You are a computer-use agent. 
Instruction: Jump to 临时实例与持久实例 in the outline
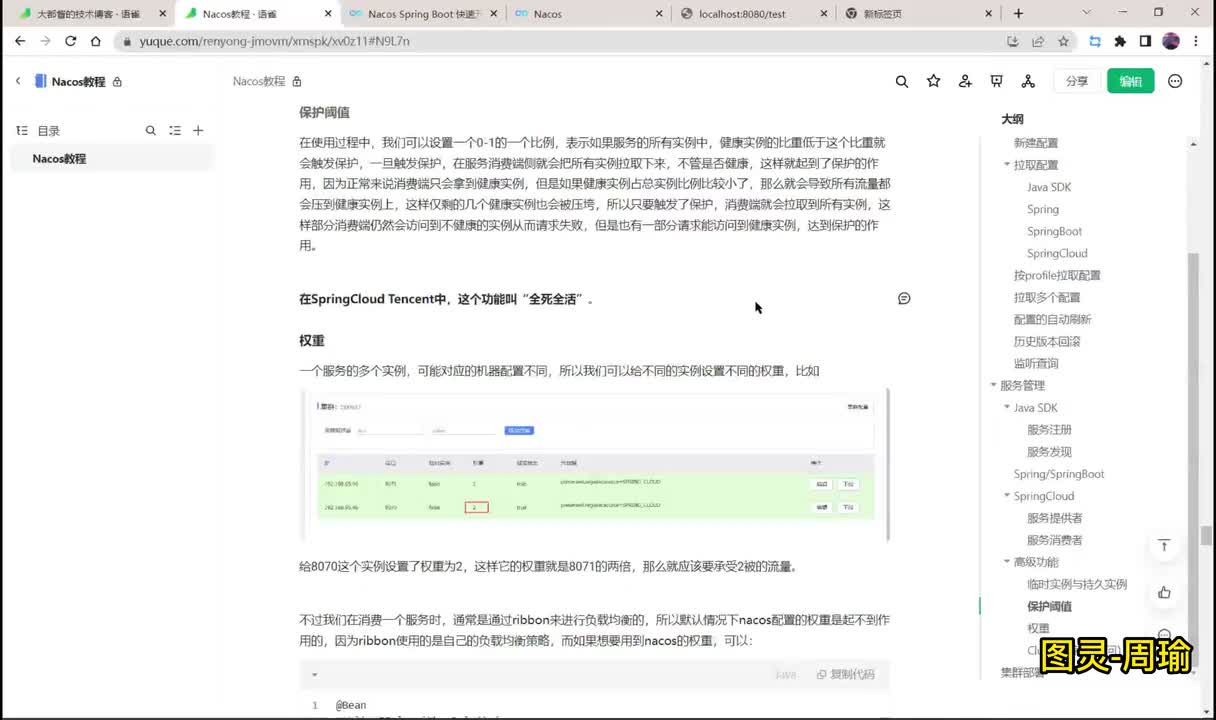tap(1077, 584)
